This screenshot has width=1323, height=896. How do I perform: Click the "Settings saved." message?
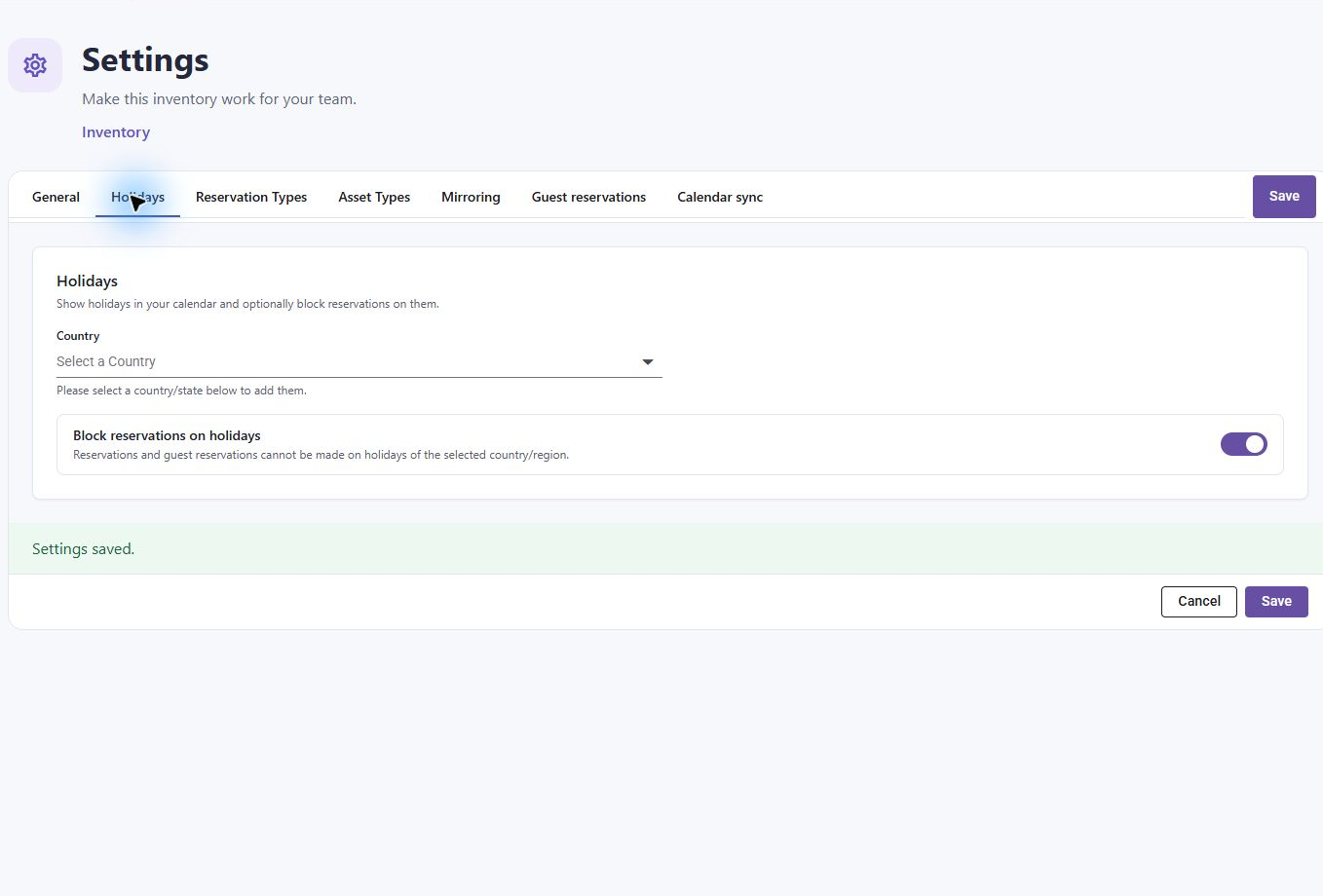(84, 549)
